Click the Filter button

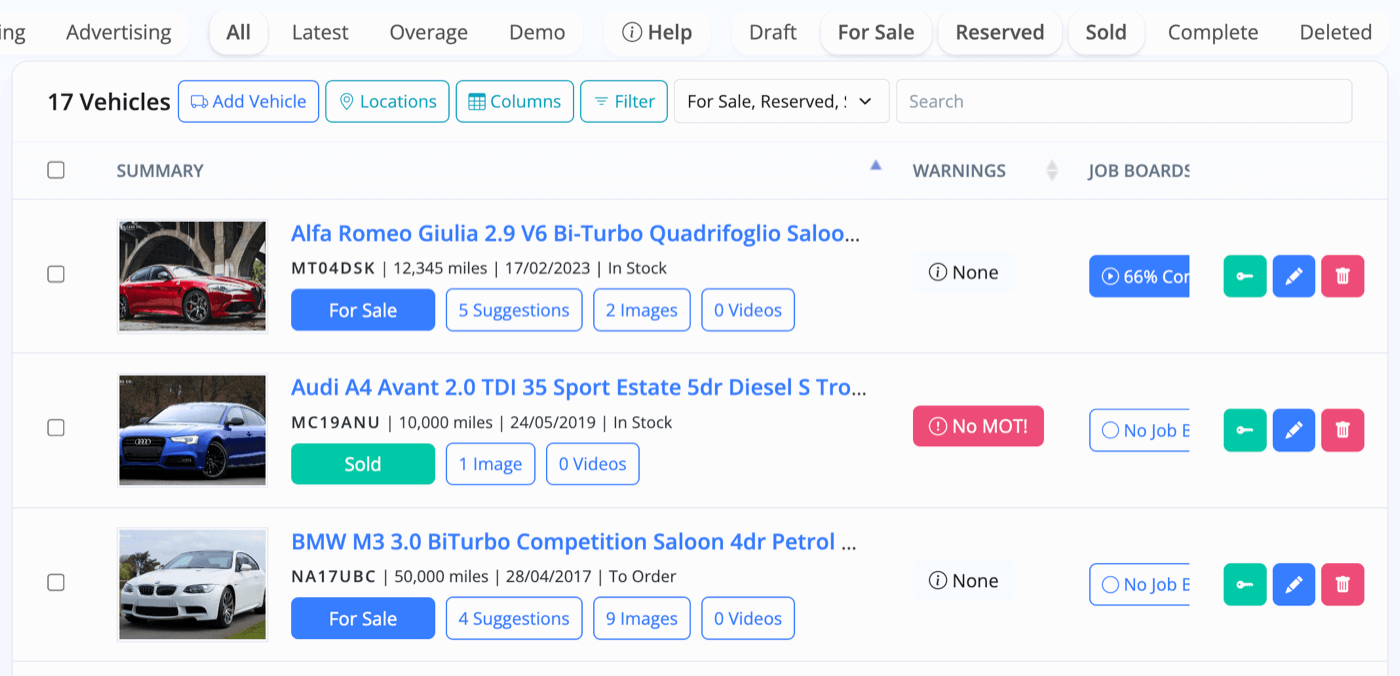624,101
